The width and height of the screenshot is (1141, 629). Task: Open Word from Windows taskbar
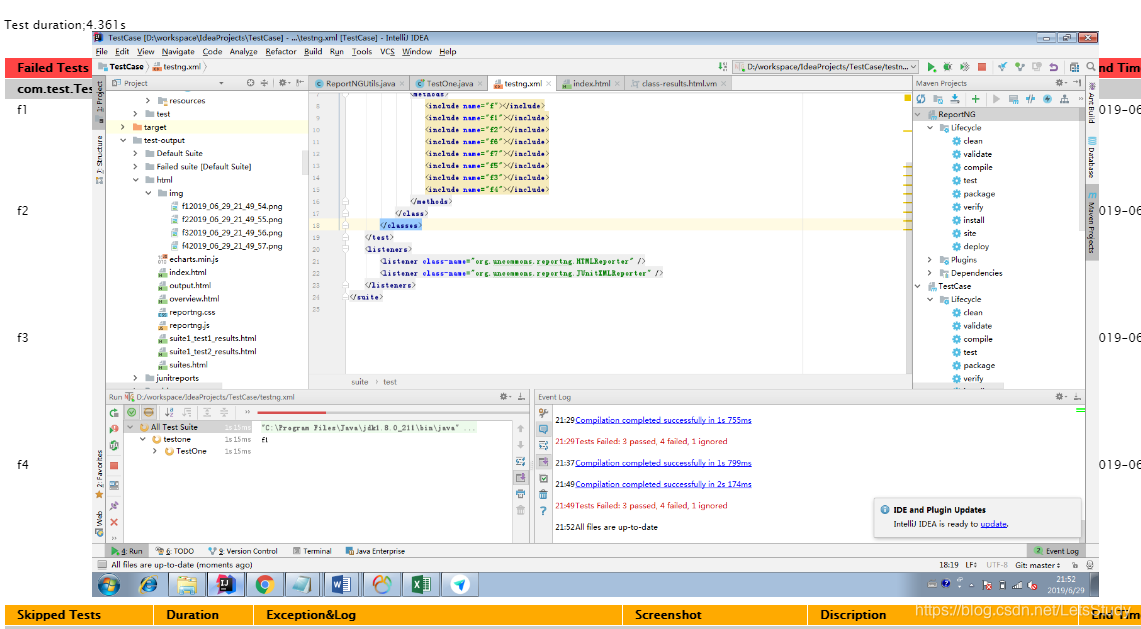(x=342, y=584)
